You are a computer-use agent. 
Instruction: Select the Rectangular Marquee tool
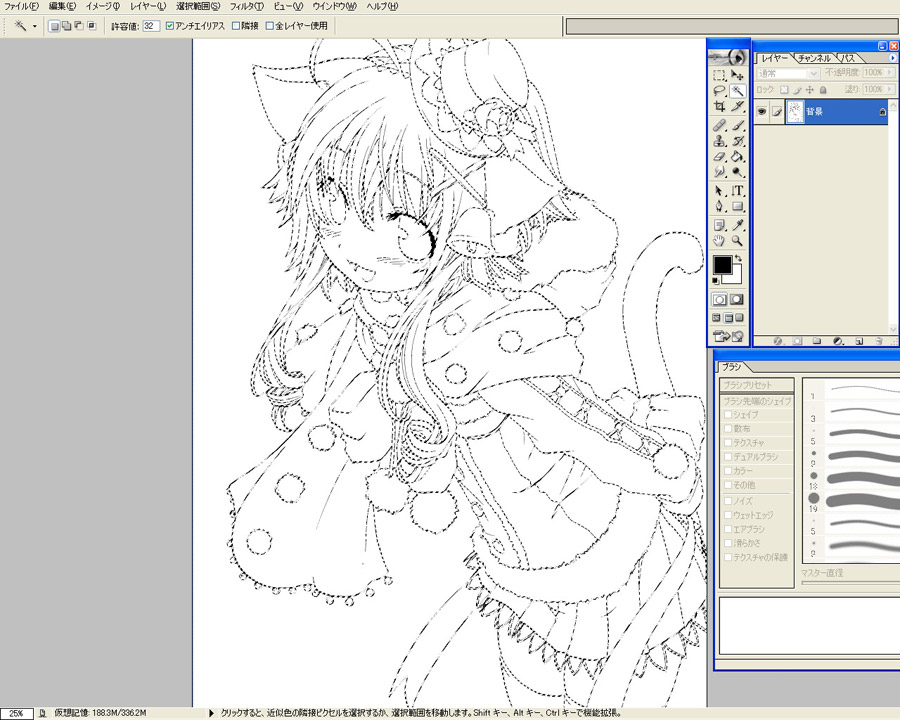[x=719, y=75]
